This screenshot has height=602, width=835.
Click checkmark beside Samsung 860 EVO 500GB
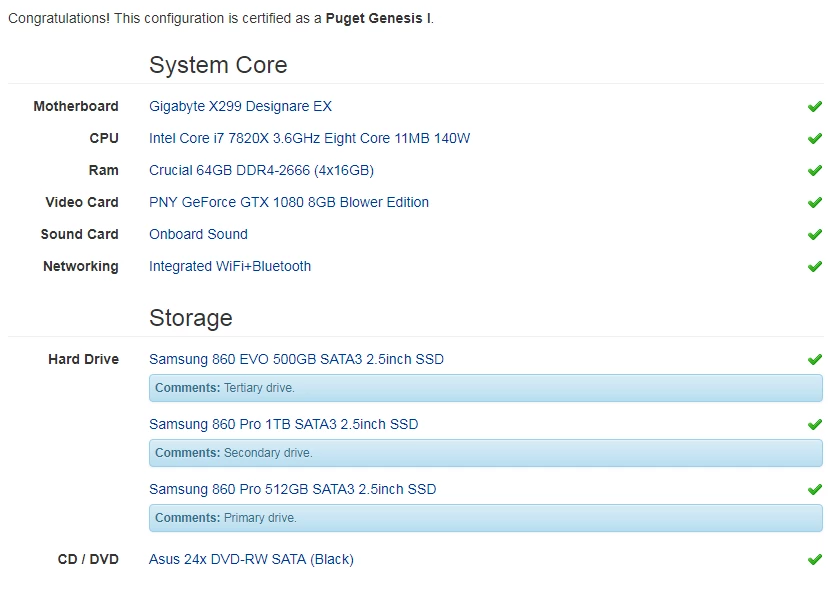coord(815,360)
